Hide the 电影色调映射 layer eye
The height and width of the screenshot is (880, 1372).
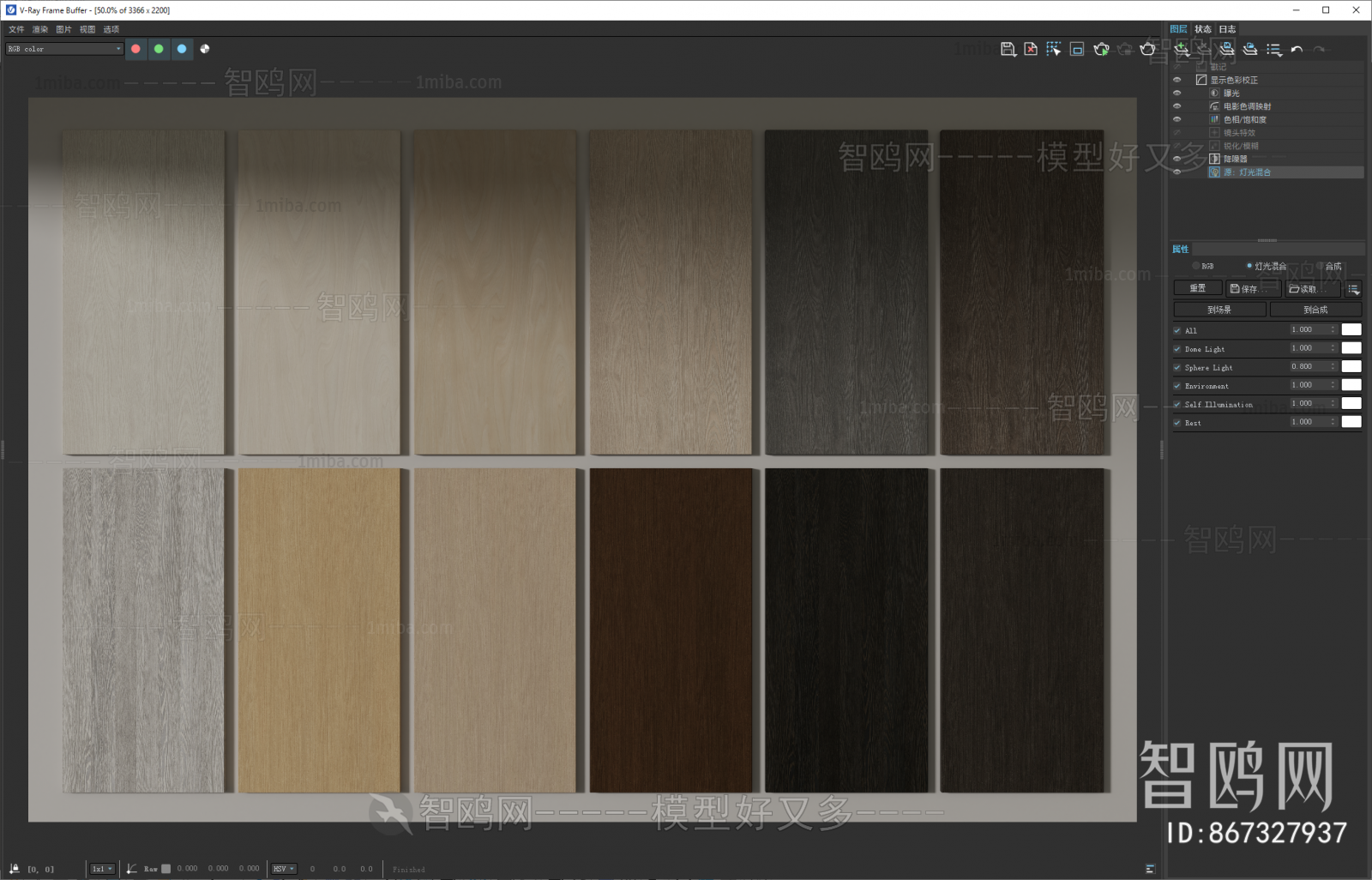pyautogui.click(x=1177, y=106)
